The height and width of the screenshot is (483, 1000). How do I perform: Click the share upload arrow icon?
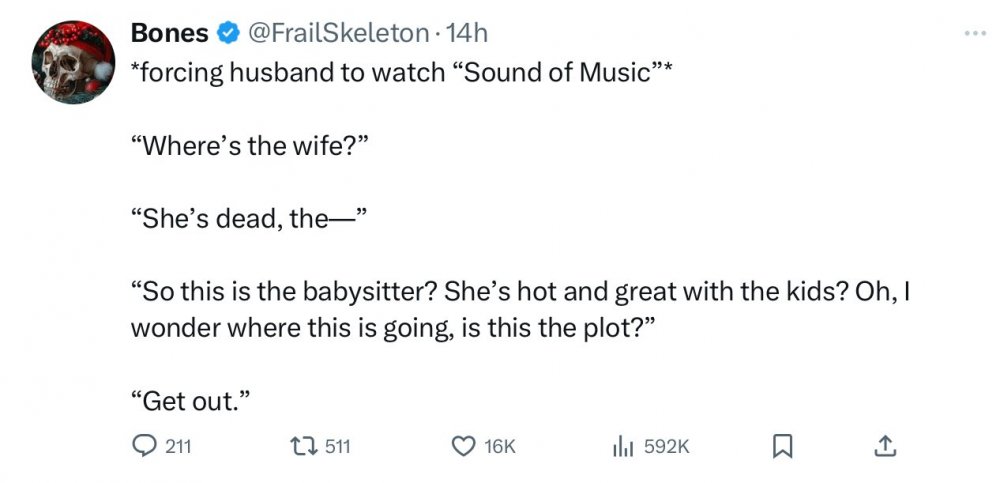[x=884, y=448]
